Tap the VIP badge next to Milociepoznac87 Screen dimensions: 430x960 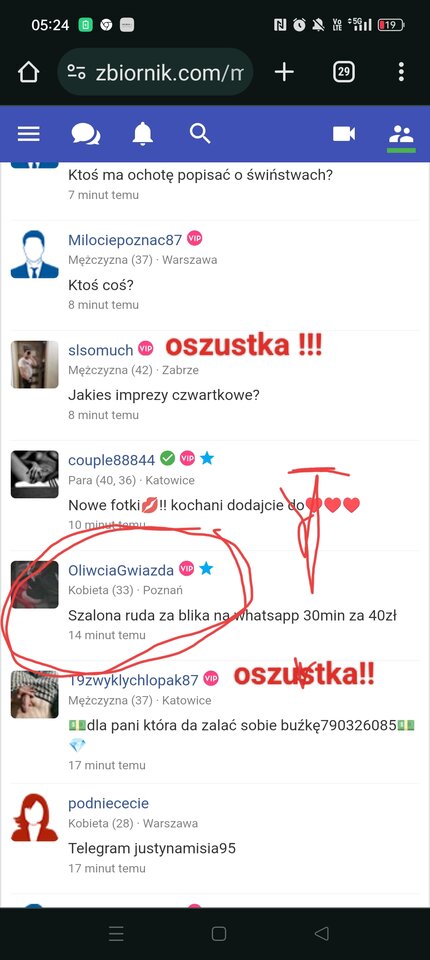coord(195,238)
